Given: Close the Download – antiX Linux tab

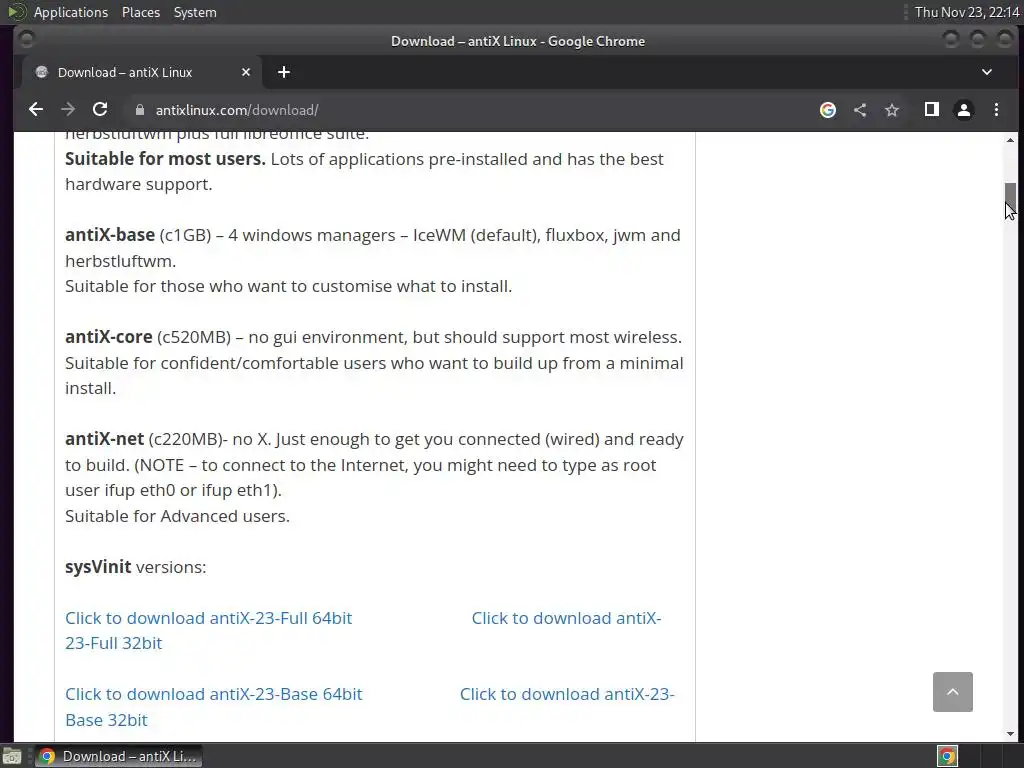Looking at the screenshot, I should 246,72.
